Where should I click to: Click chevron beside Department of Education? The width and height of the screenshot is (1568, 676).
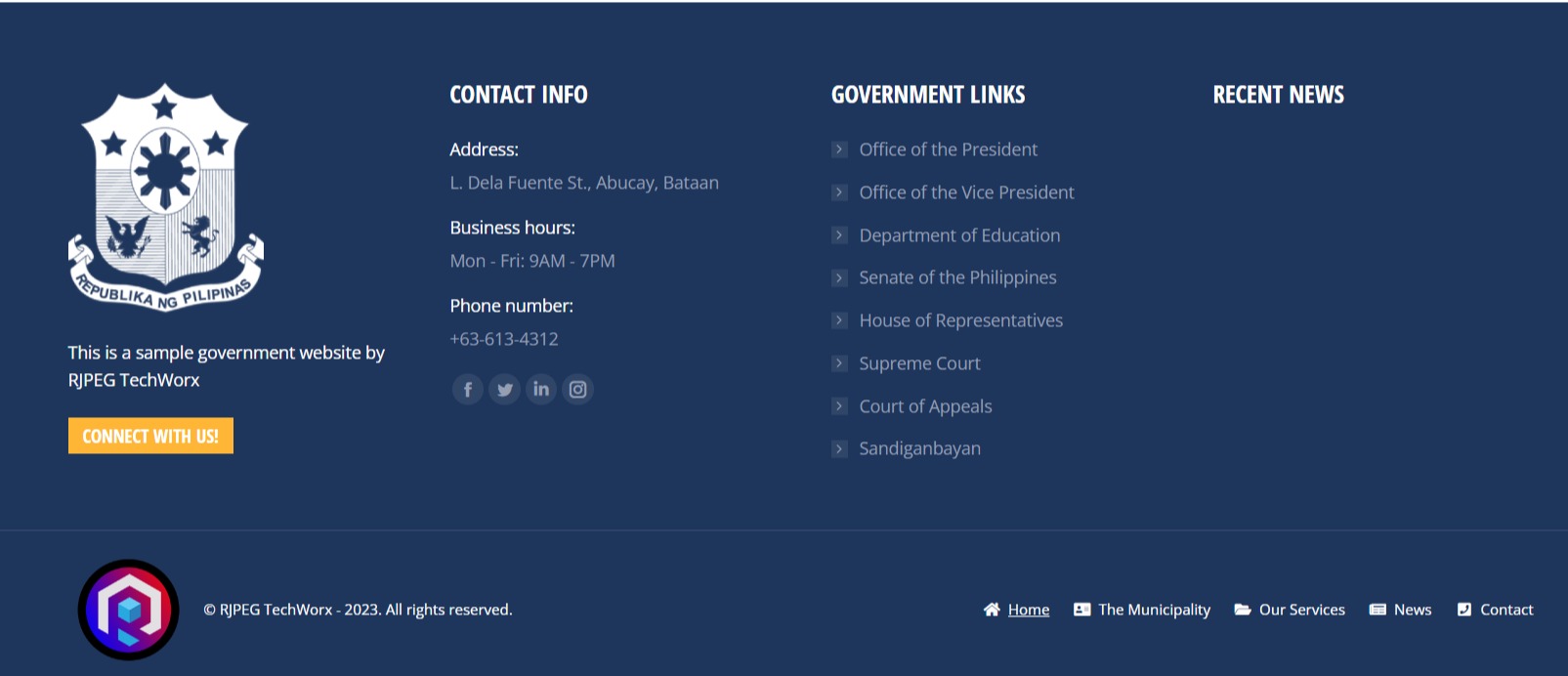[x=839, y=235]
